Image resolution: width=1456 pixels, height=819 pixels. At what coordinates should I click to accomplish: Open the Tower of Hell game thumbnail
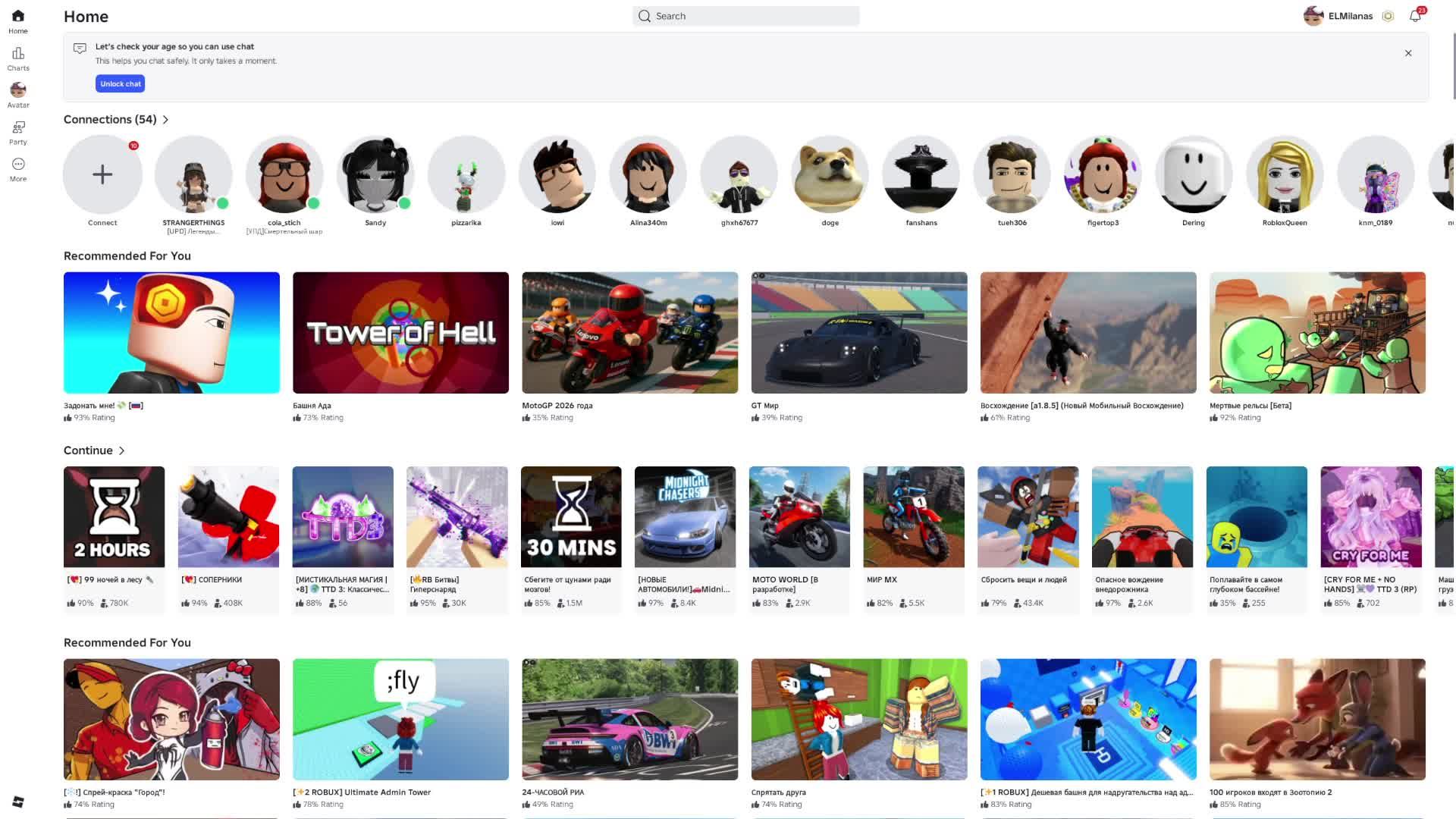[400, 333]
